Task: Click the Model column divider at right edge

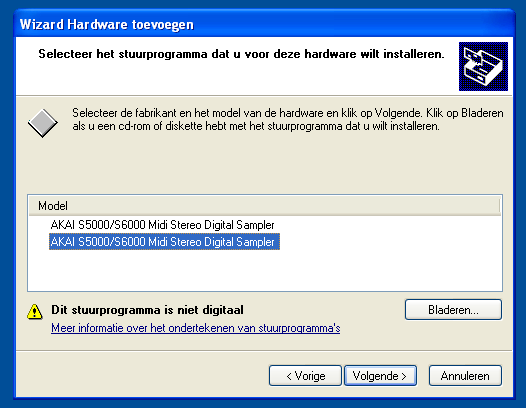Action: [x=500, y=206]
